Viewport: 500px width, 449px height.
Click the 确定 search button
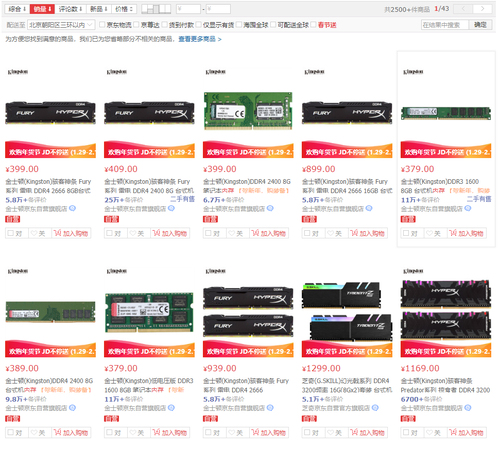480,25
